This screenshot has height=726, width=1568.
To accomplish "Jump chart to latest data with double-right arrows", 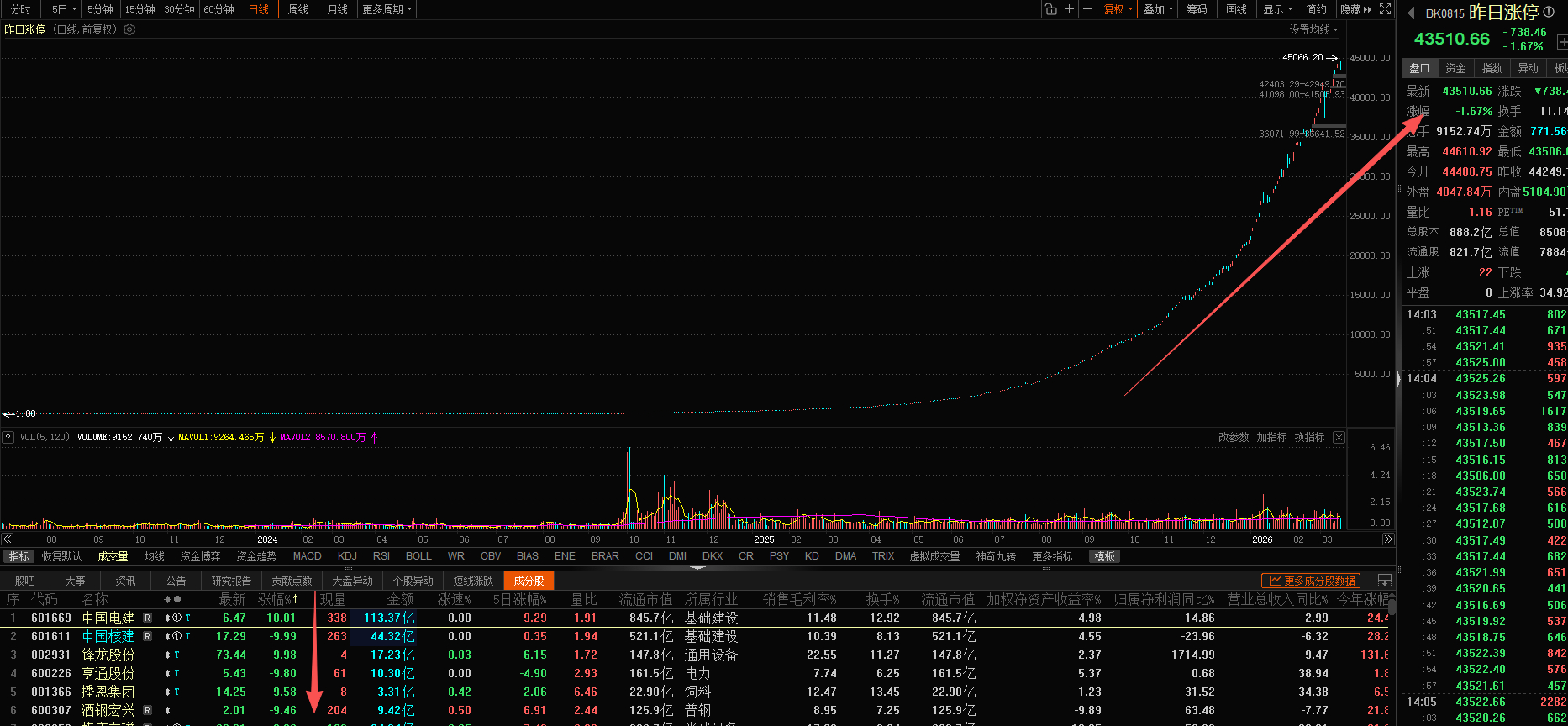I will pyautogui.click(x=1388, y=539).
